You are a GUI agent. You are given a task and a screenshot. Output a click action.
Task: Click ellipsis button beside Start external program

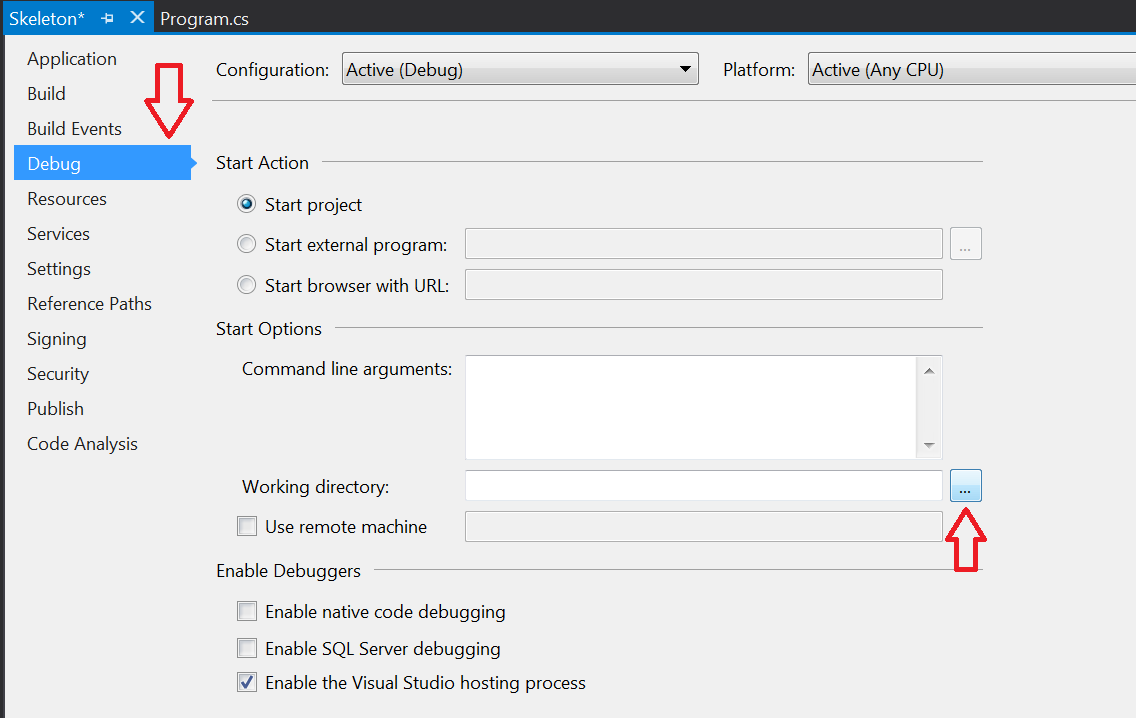pos(966,243)
